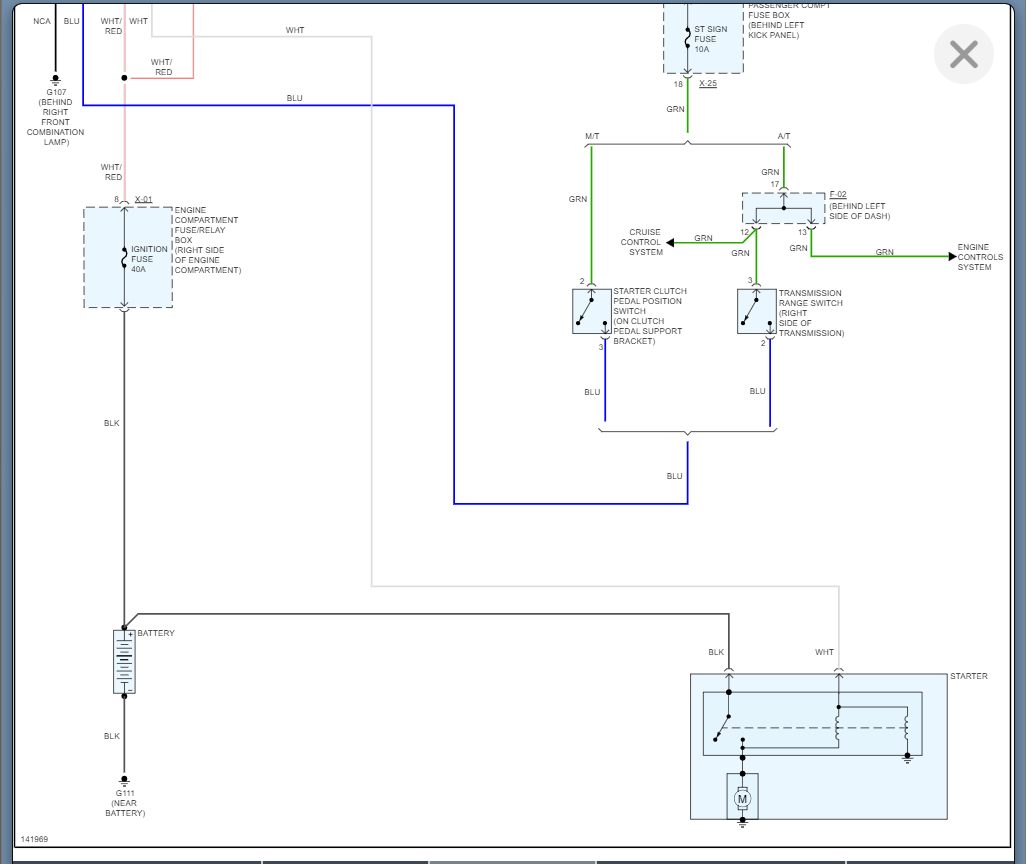The height and width of the screenshot is (864, 1026).
Task: Close the wiring diagram viewer
Action: coord(963,54)
